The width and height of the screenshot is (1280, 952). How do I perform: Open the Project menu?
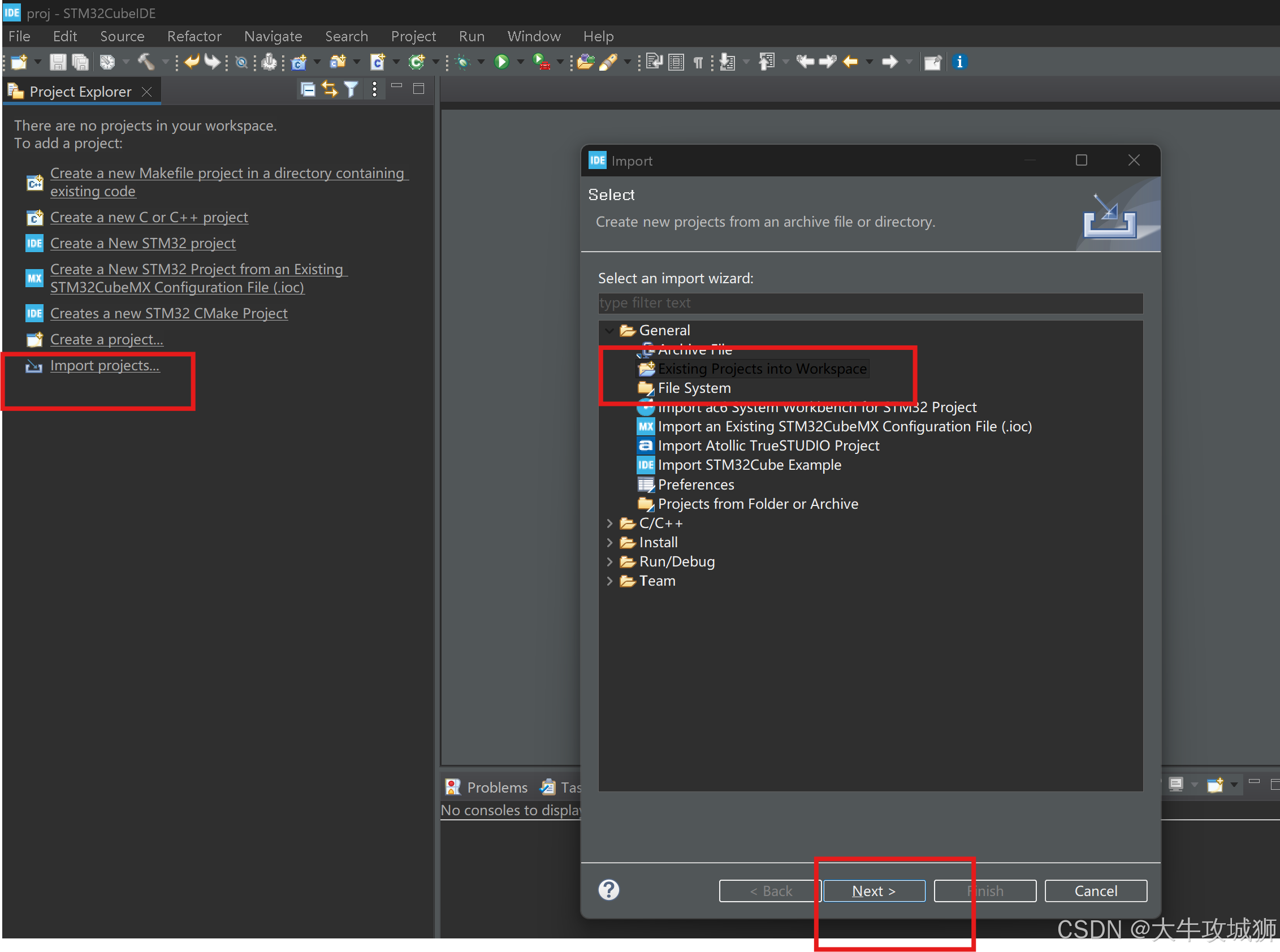point(413,36)
